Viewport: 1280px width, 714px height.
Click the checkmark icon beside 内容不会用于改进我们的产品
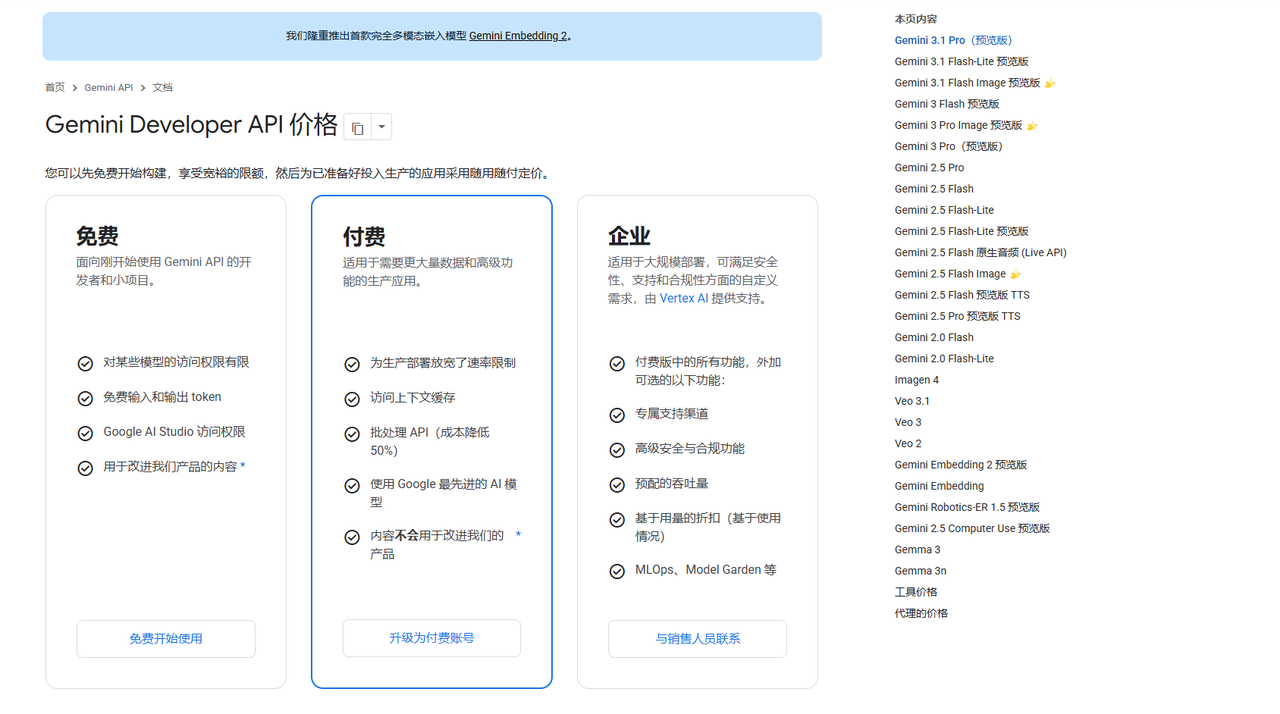(x=352, y=537)
